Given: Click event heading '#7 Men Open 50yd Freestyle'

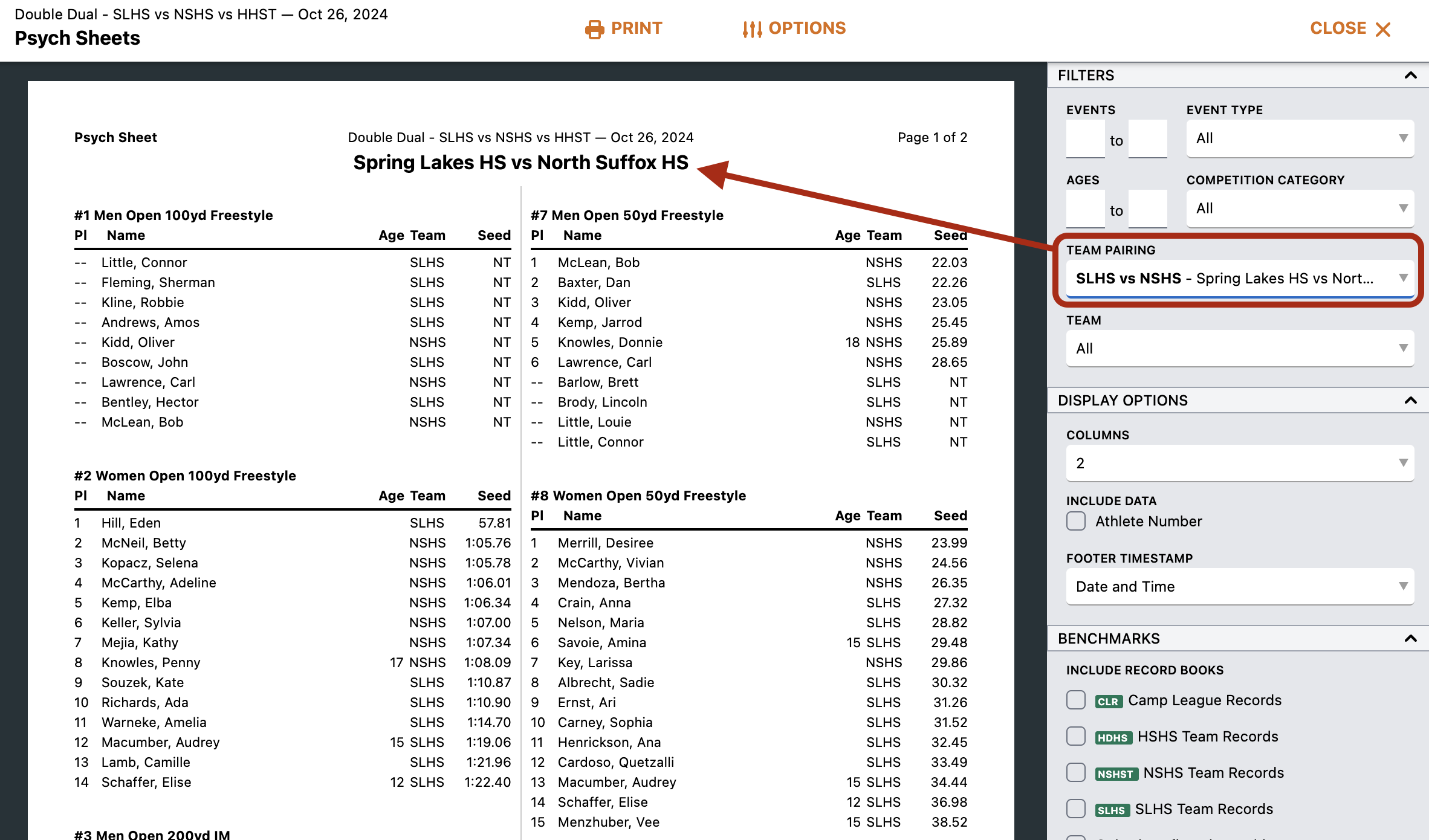Looking at the screenshot, I should pyautogui.click(x=627, y=215).
